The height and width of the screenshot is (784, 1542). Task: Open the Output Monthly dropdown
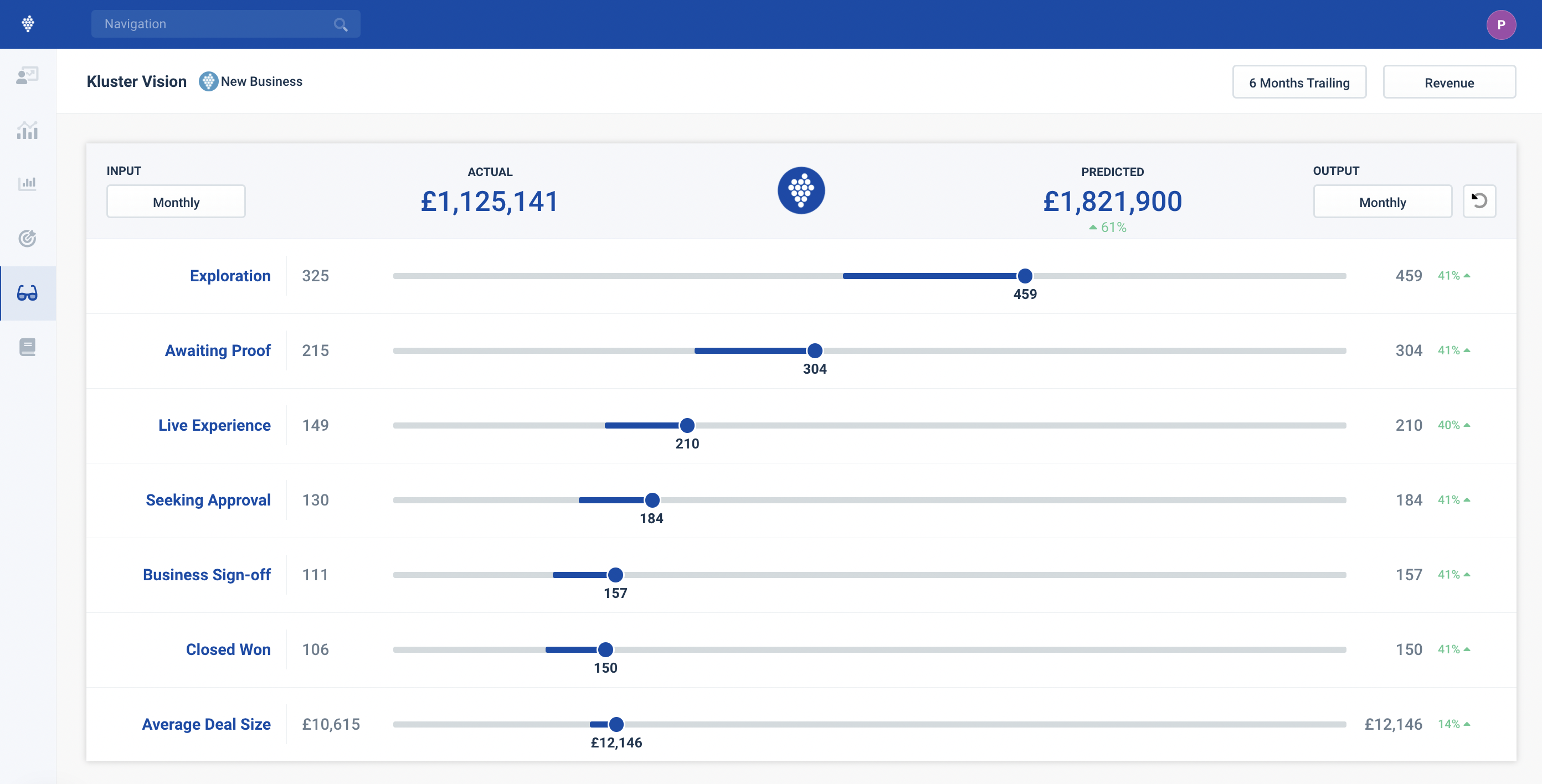1382,202
